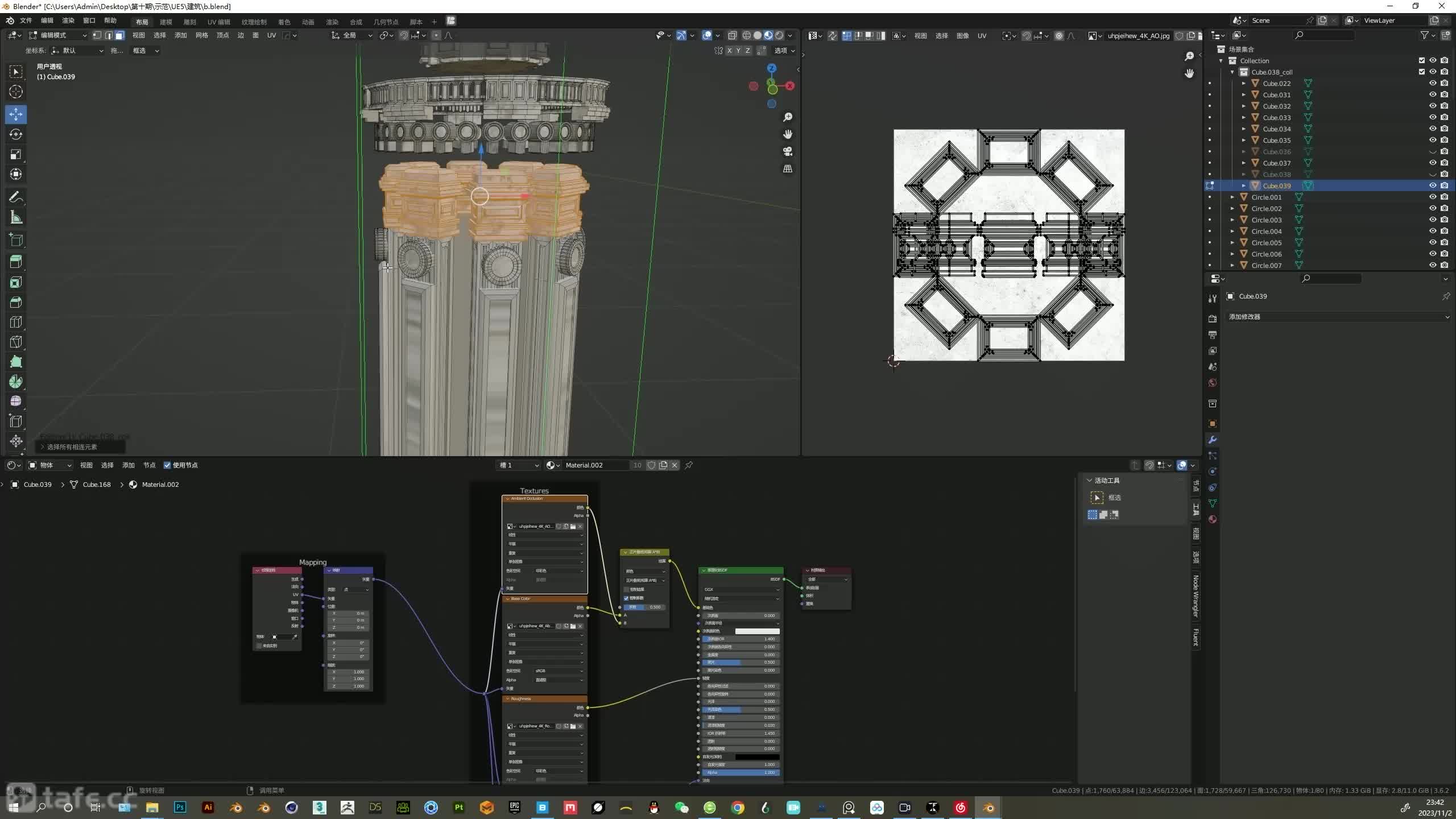Select the Scale tool in viewport toolbar
1456x819 pixels.
tap(16, 154)
